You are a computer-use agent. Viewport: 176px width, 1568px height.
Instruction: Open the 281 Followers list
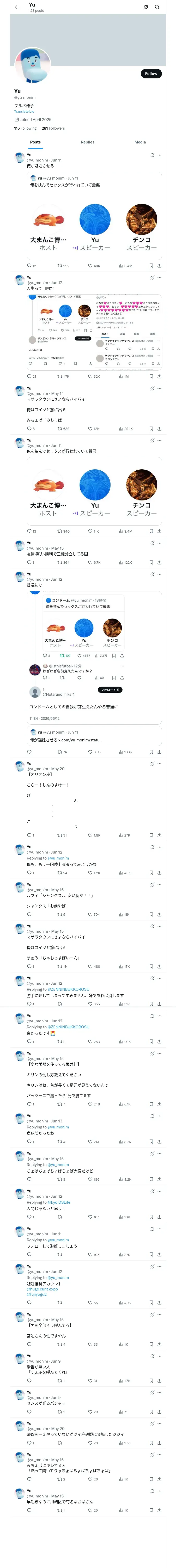coord(53,128)
